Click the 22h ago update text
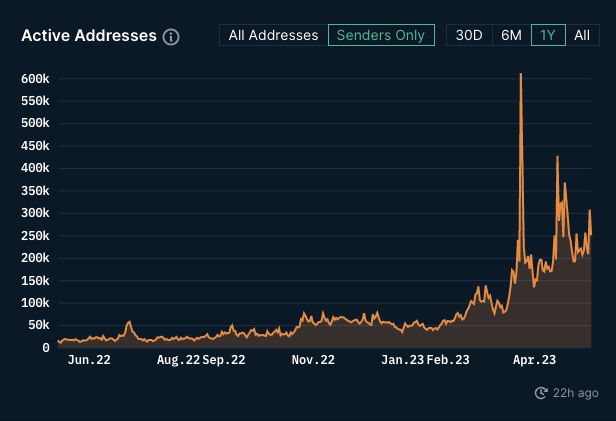This screenshot has width=616, height=421. click(576, 393)
